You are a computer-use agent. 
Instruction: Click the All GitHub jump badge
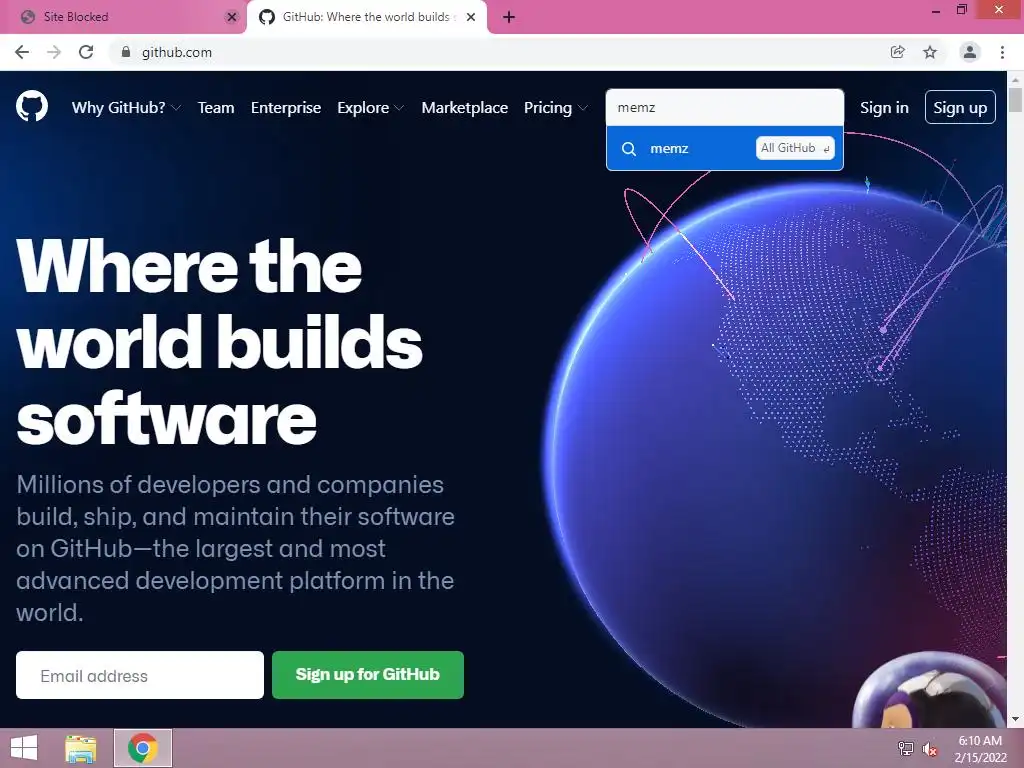(x=795, y=148)
